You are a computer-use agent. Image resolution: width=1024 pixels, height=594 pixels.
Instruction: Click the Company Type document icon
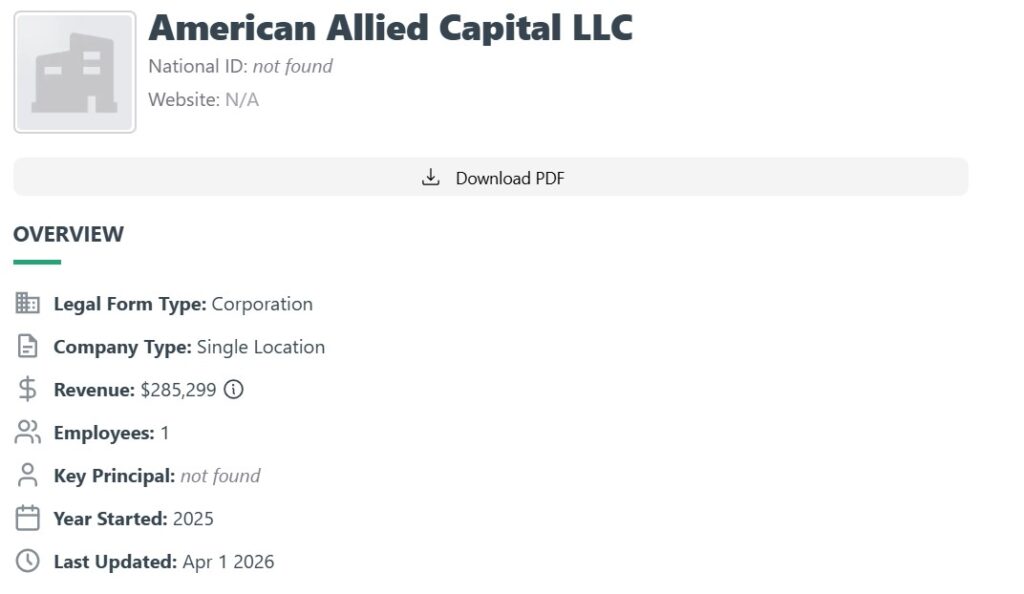click(x=28, y=347)
